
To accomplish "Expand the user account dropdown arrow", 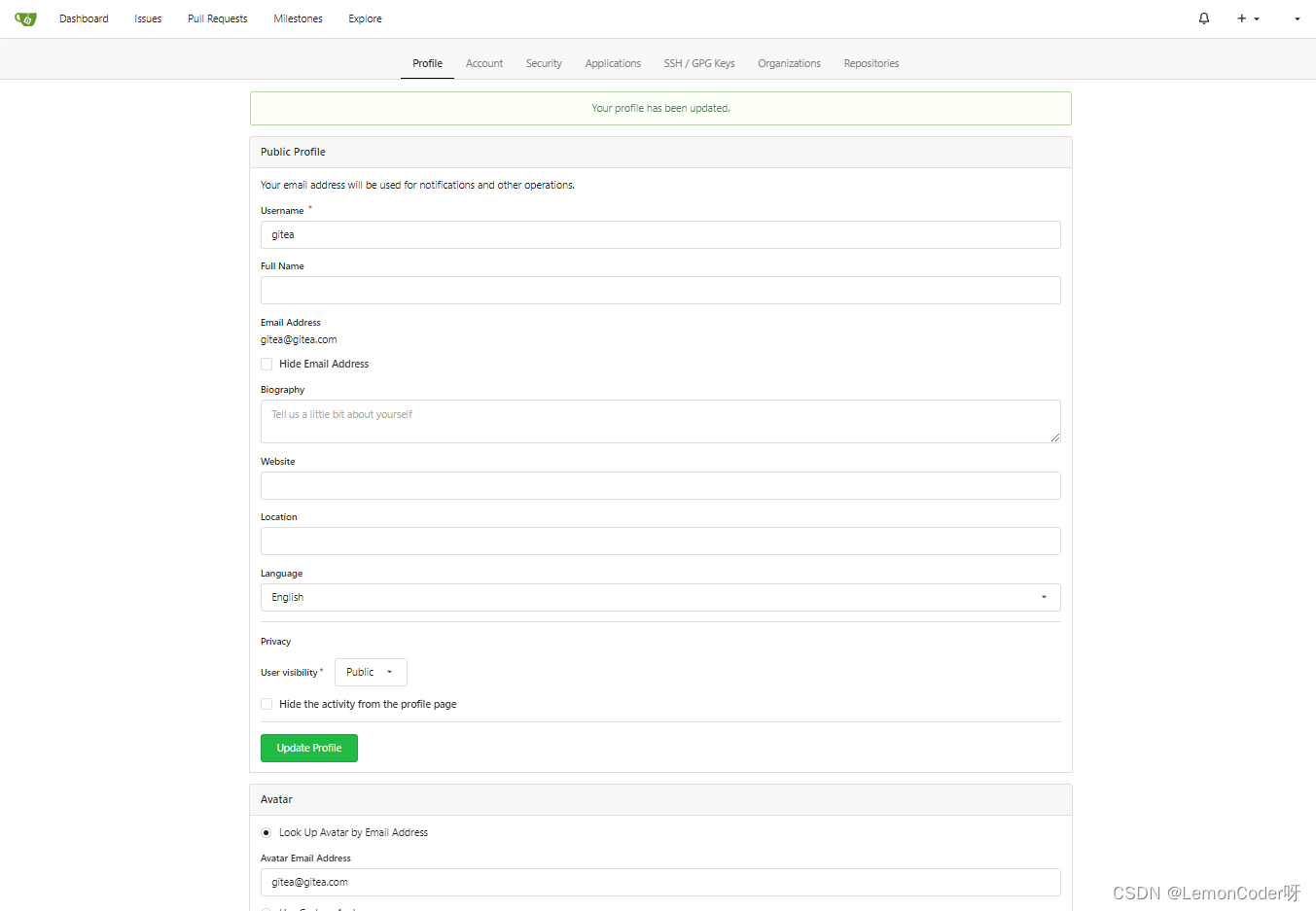I will [1296, 18].
